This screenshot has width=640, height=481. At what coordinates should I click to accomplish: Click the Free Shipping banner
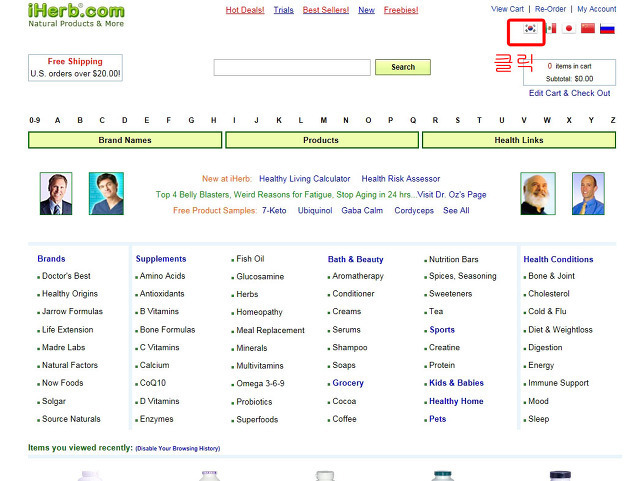(x=76, y=68)
